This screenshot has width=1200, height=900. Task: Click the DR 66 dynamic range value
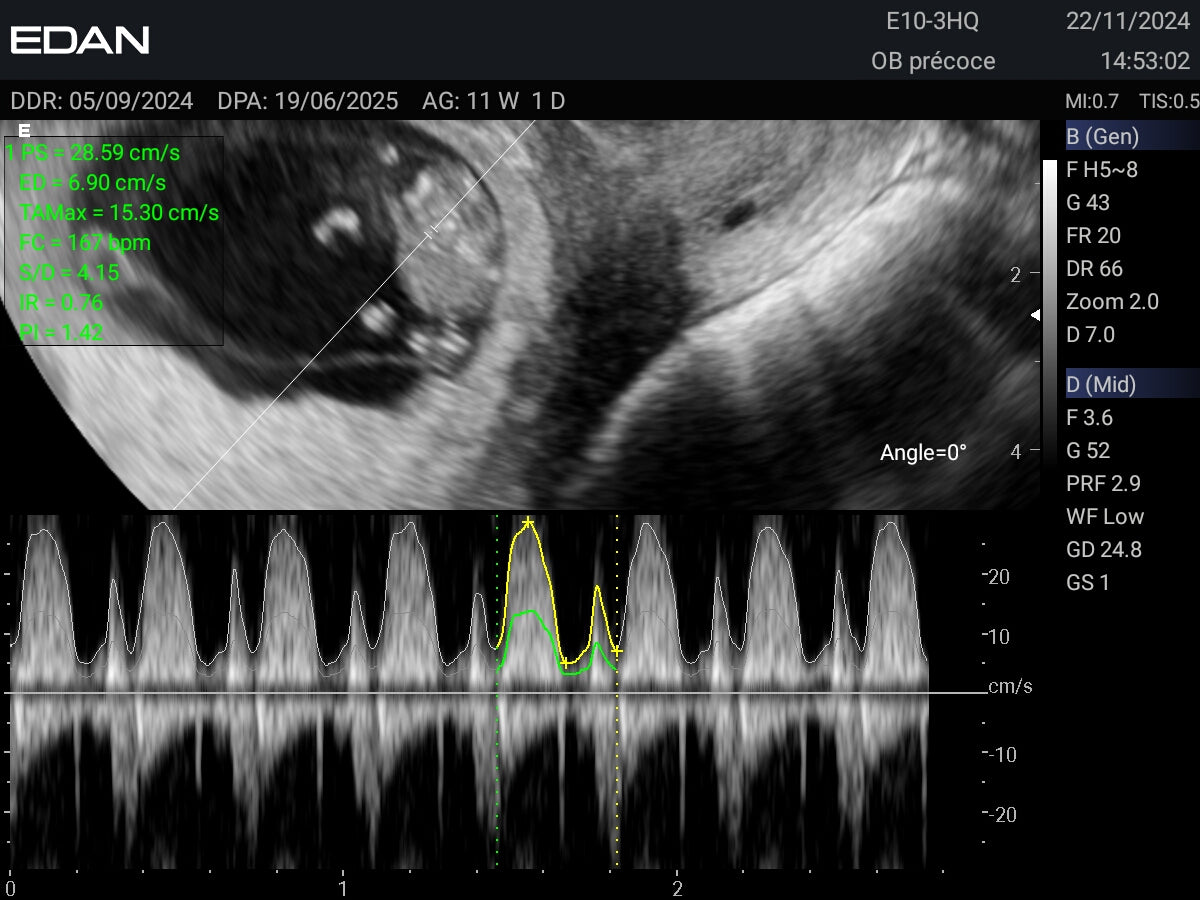[1094, 269]
